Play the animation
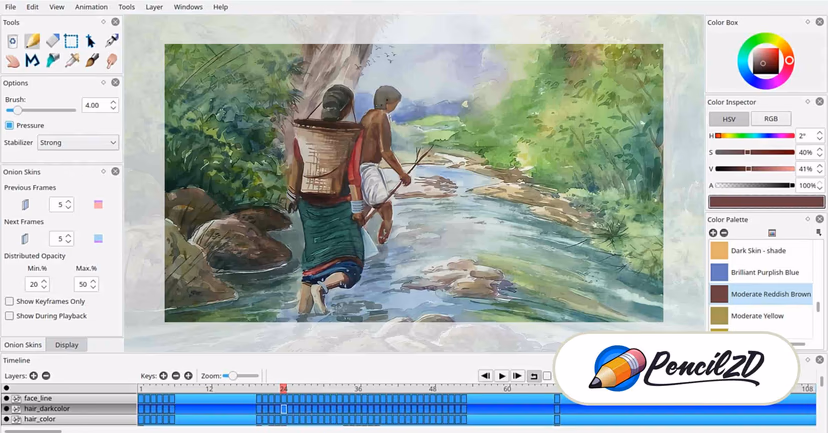 pos(502,376)
